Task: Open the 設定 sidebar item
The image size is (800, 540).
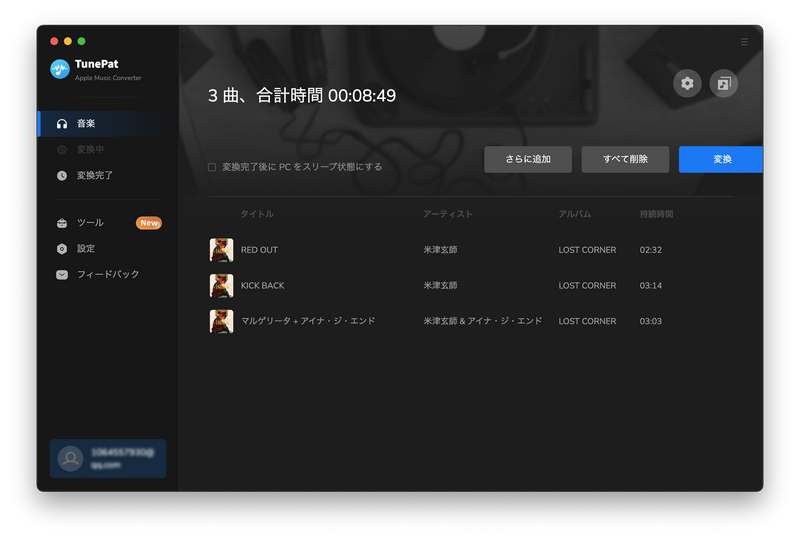Action: [108, 249]
